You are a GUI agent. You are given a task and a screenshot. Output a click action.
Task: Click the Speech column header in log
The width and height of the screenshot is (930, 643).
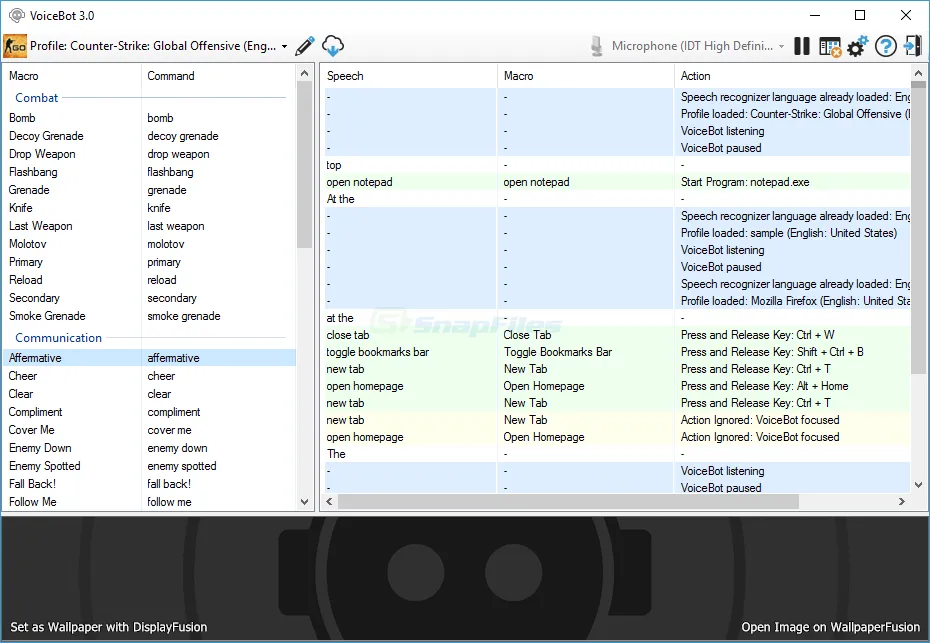409,76
